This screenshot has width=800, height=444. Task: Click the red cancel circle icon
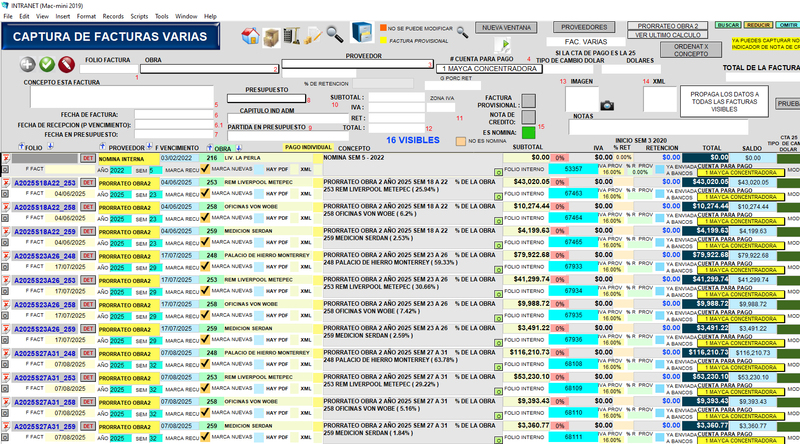click(x=65, y=65)
